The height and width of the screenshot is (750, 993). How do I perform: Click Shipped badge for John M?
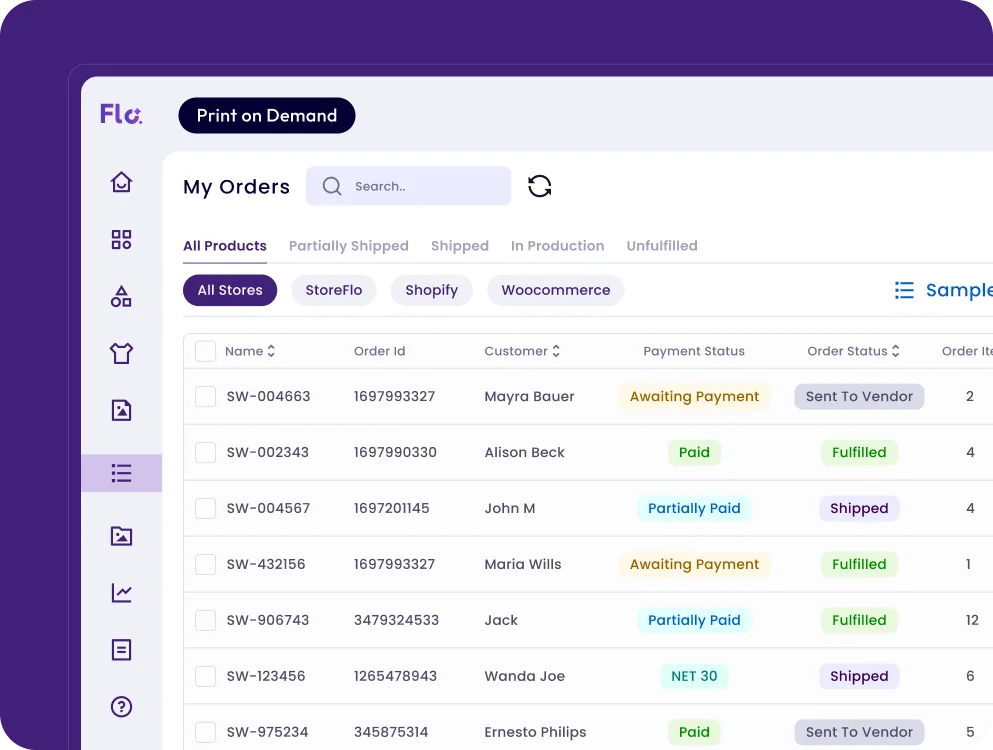859,508
